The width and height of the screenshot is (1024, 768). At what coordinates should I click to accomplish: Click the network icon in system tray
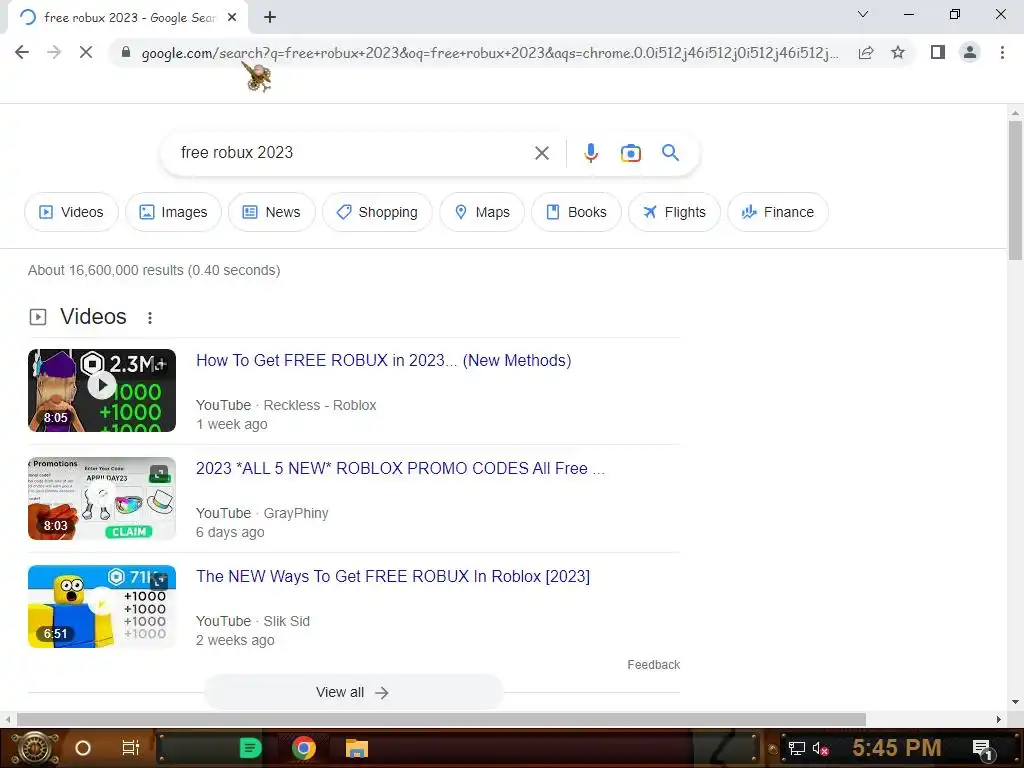[x=796, y=748]
